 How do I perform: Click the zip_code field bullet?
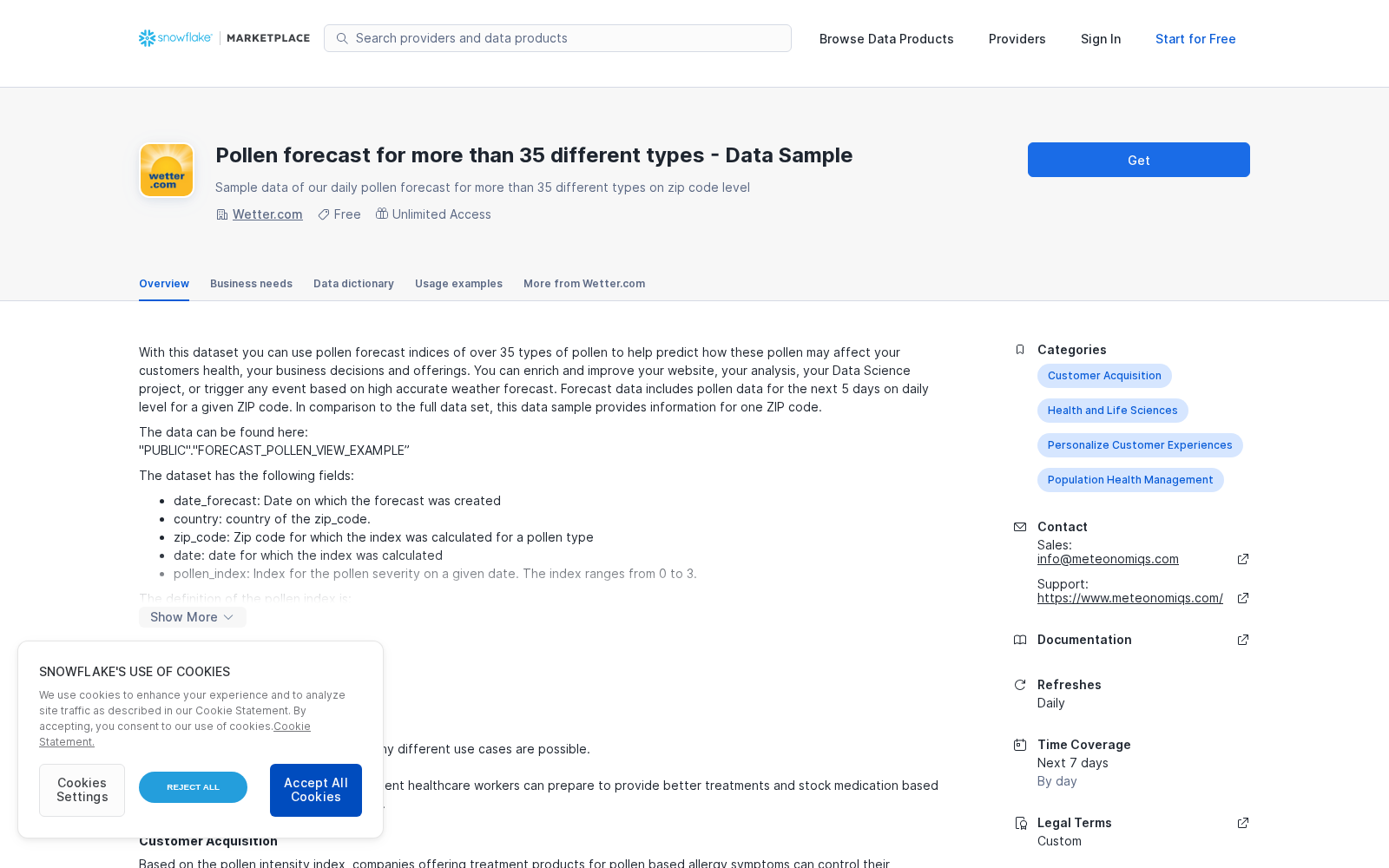[384, 537]
